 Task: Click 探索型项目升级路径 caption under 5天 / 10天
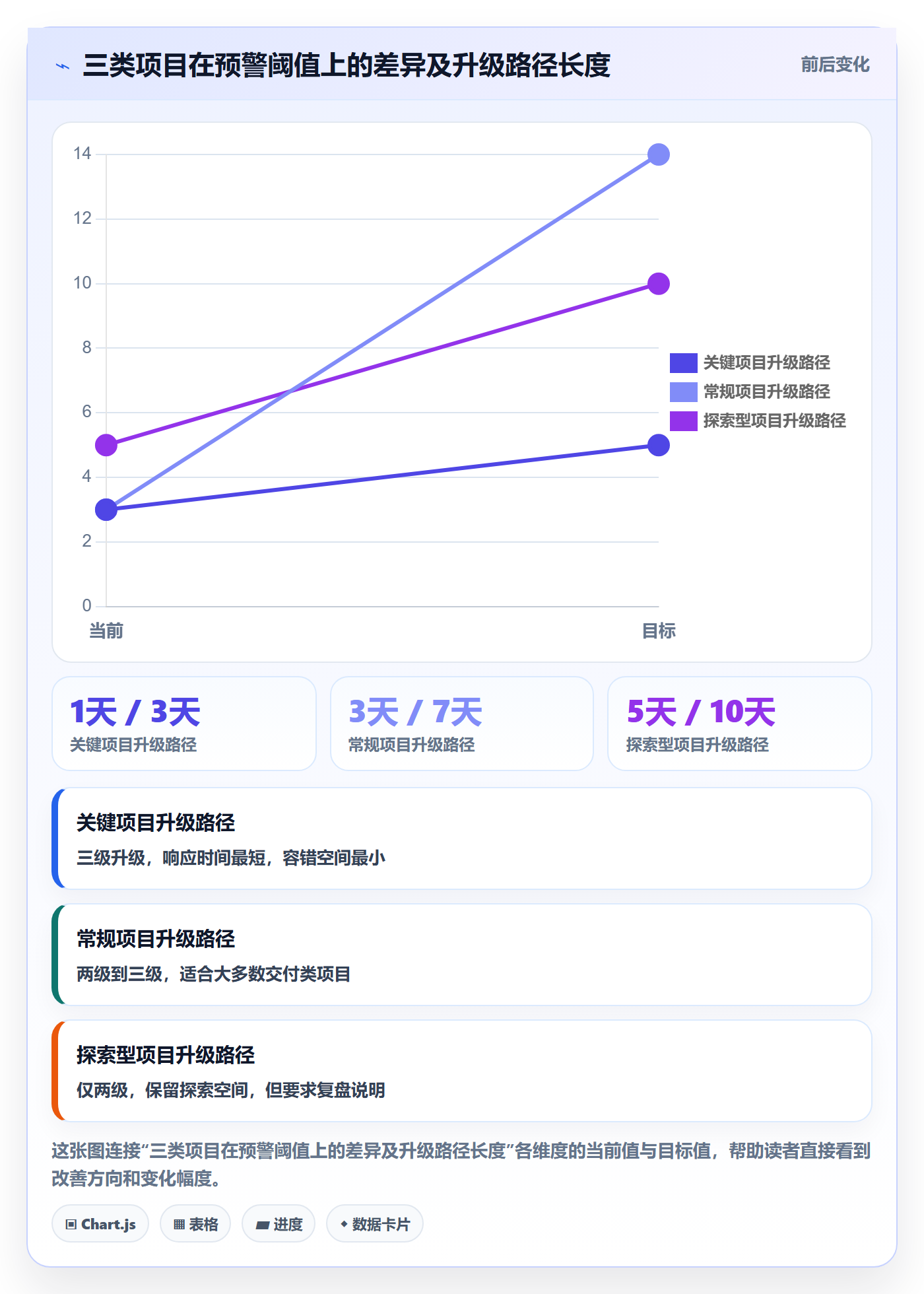click(x=698, y=745)
